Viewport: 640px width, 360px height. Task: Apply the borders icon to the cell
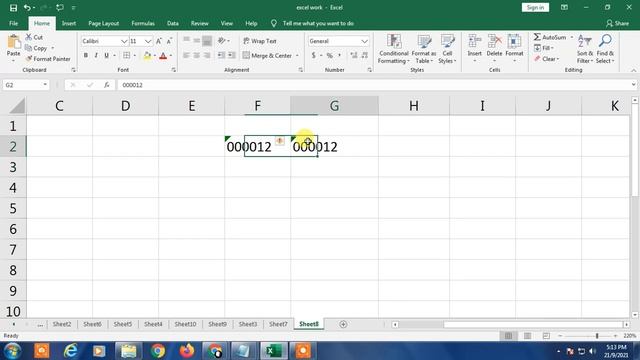click(x=127, y=56)
